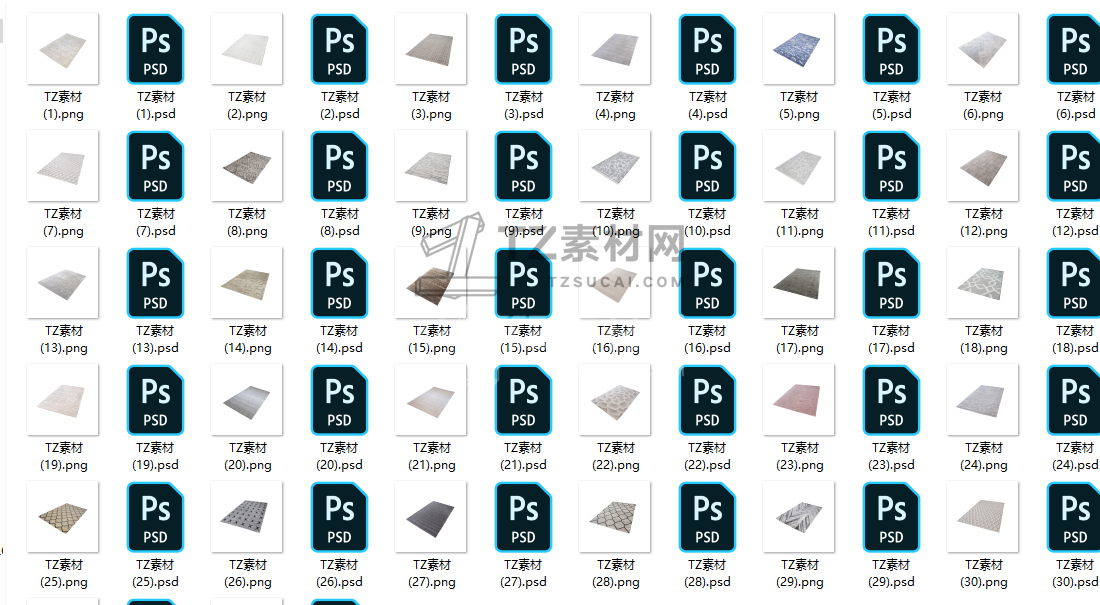The height and width of the screenshot is (605, 1100).
Task: Select the TZ素材 (30).png rug thumbnail
Action: pos(982,518)
